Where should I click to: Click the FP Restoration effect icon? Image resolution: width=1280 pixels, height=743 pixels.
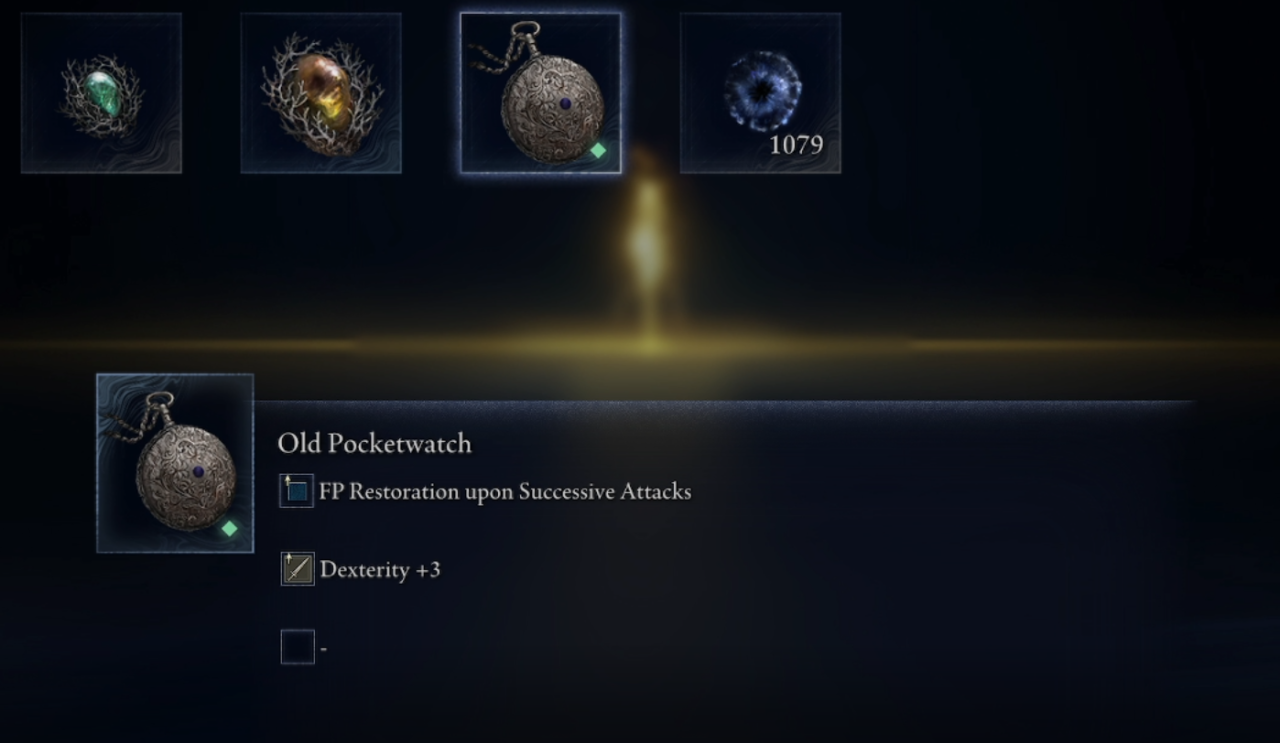click(x=297, y=491)
